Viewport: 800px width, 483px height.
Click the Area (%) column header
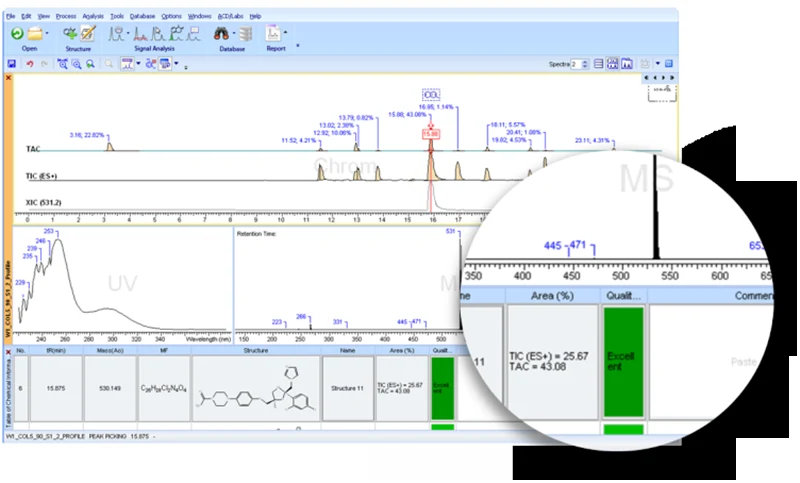(402, 350)
